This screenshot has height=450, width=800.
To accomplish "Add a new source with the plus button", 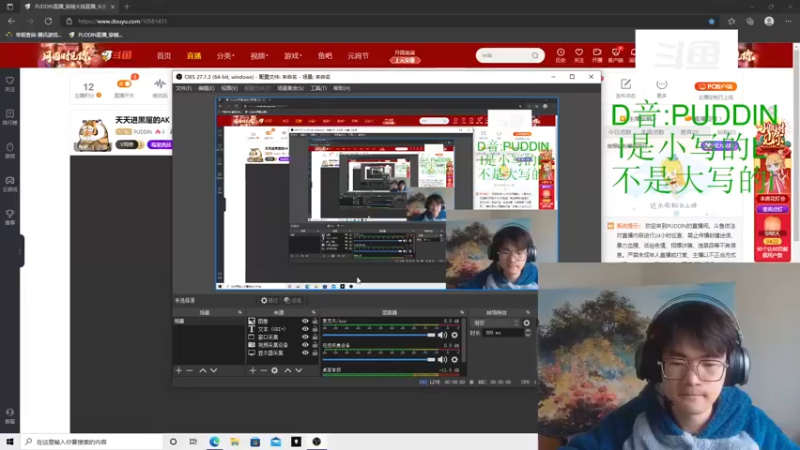I will point(253,370).
